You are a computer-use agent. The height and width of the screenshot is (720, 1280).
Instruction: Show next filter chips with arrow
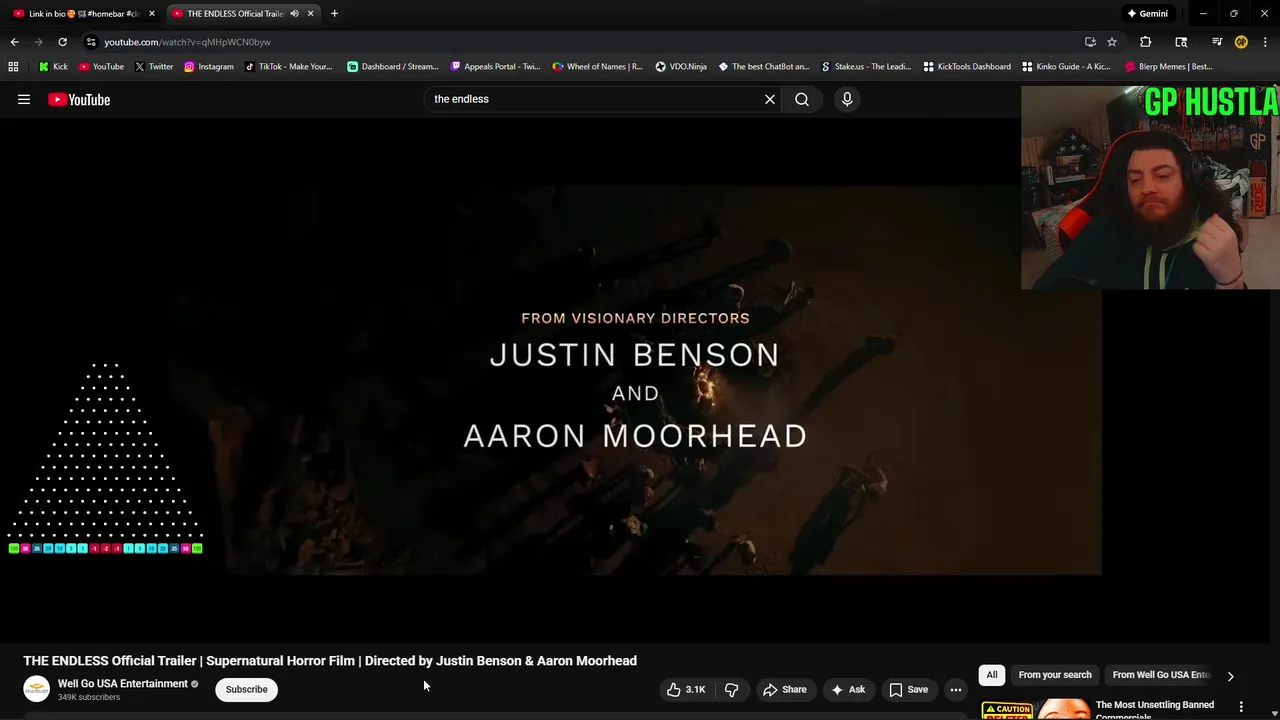click(x=1230, y=676)
